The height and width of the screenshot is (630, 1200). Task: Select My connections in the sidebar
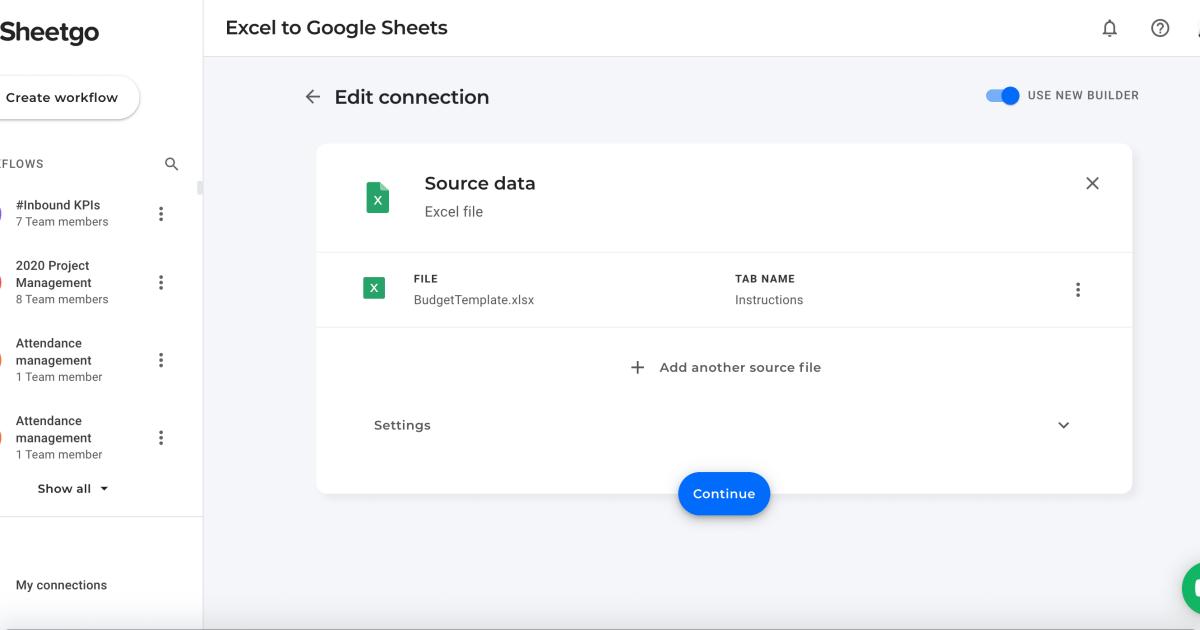61,584
